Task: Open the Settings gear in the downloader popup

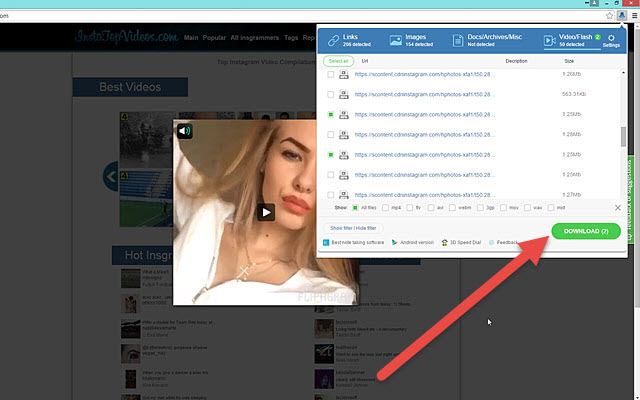Action: pyautogui.click(x=611, y=40)
